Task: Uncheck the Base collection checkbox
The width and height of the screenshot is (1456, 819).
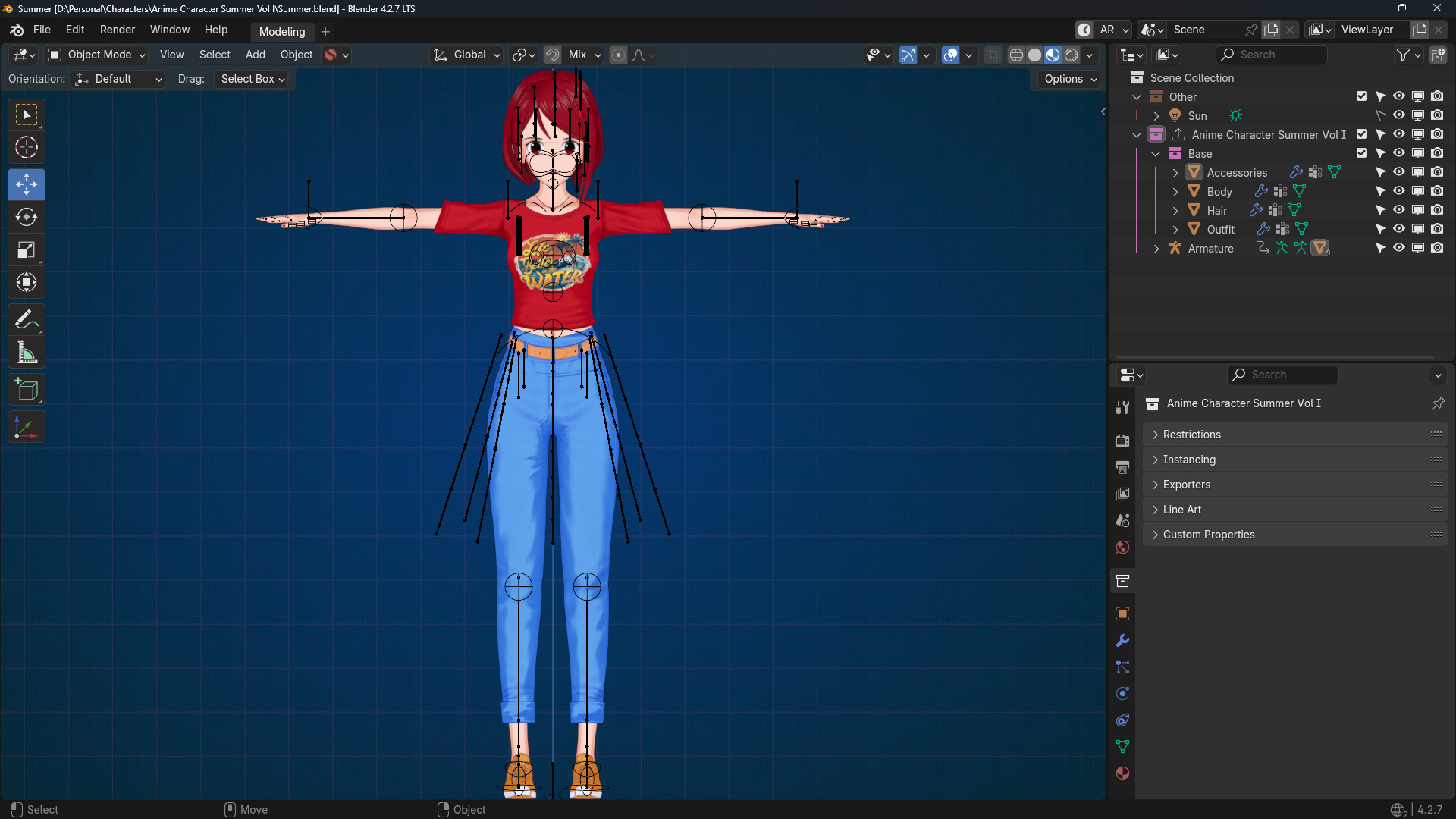Action: click(x=1362, y=153)
